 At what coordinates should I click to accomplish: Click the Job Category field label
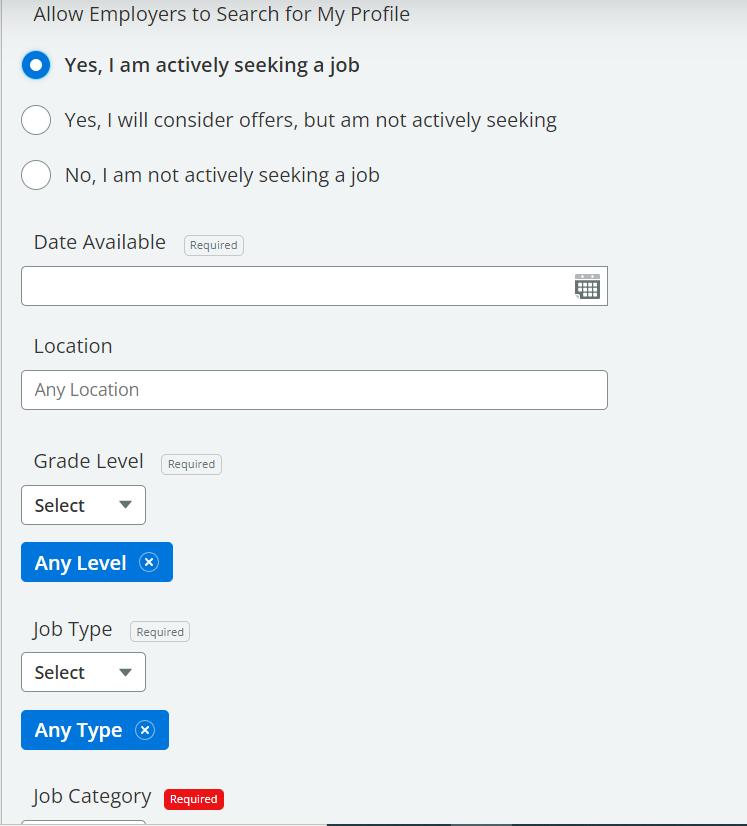pos(92,797)
